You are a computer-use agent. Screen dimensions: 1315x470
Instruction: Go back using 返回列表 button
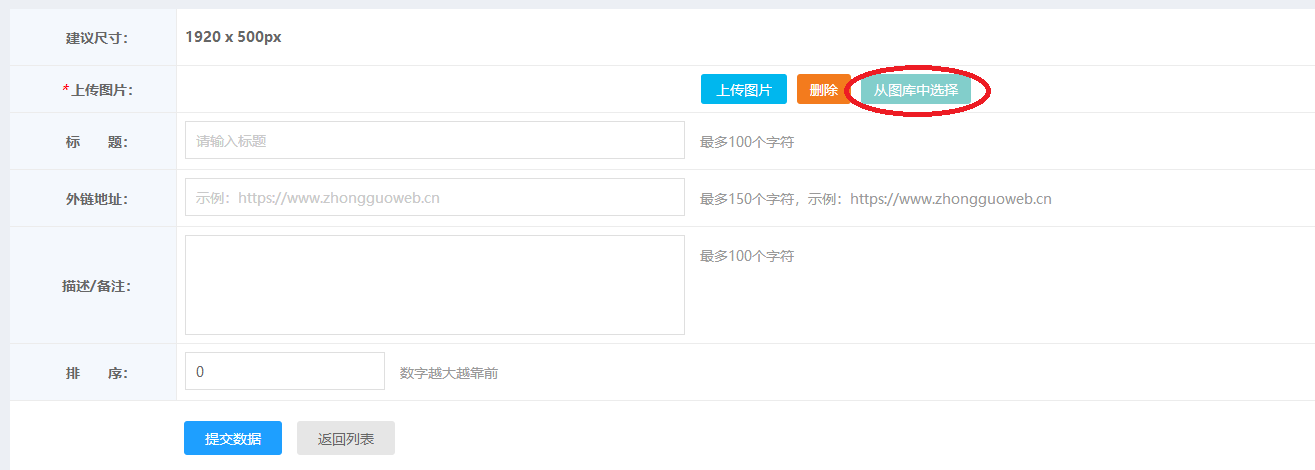coord(346,438)
